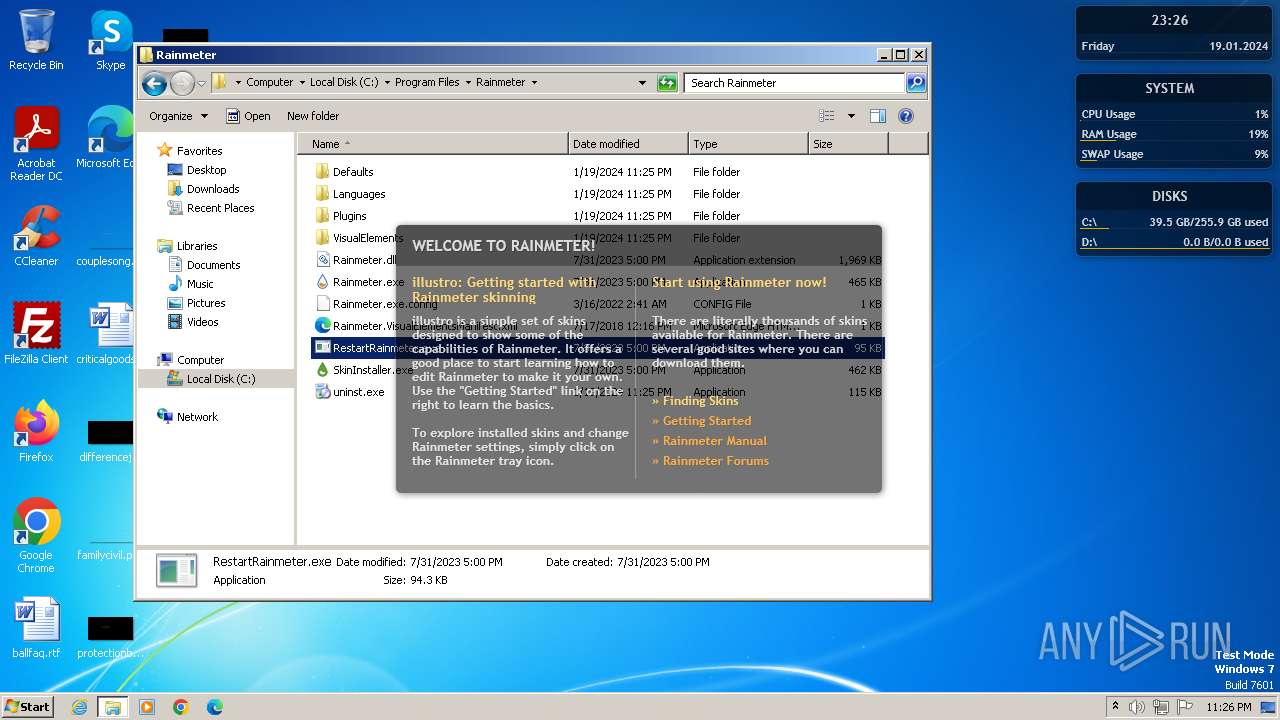
Task: Launch Firefox from the desktop
Action: (x=36, y=431)
